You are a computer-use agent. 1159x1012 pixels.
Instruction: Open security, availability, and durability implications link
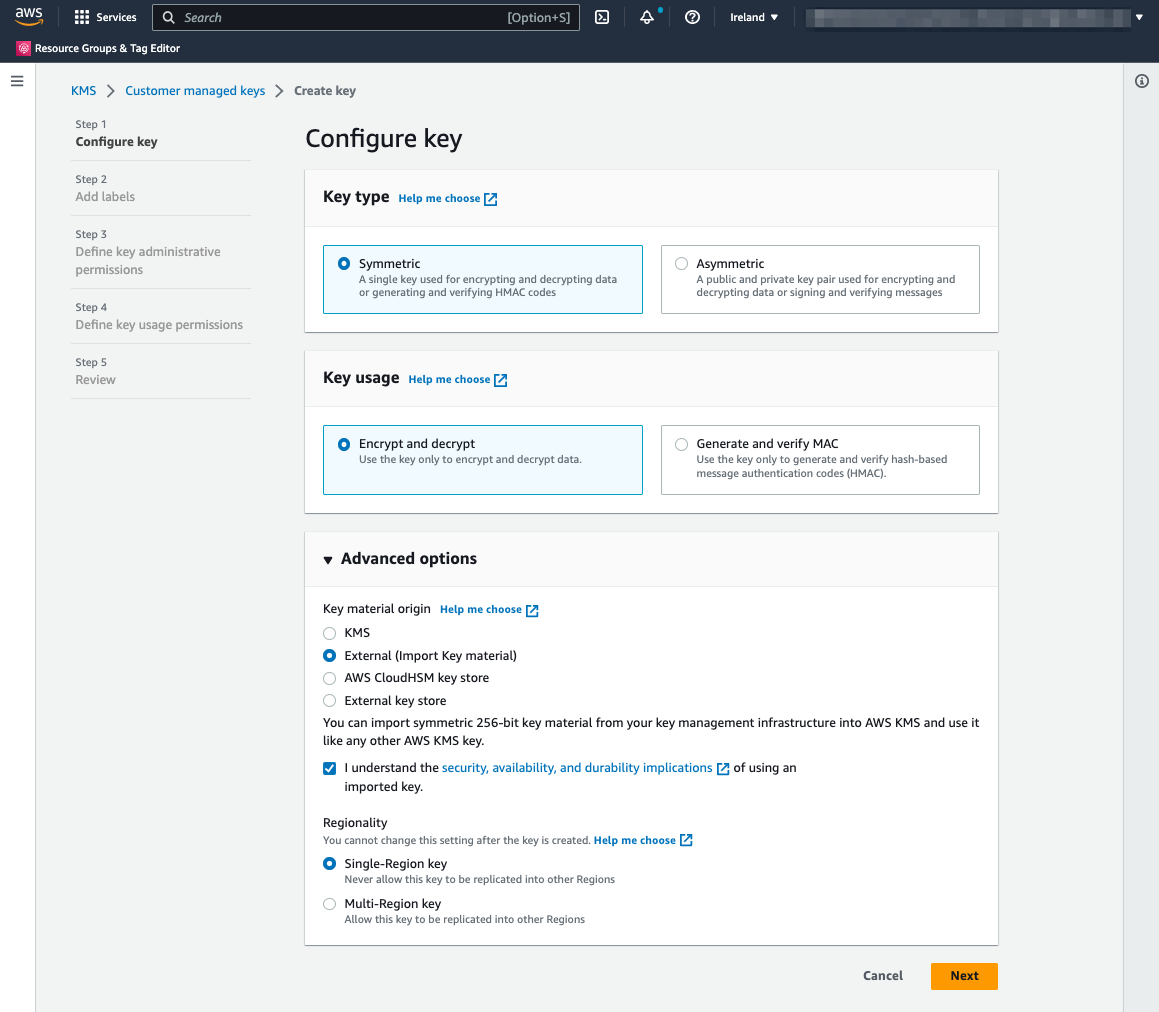577,767
